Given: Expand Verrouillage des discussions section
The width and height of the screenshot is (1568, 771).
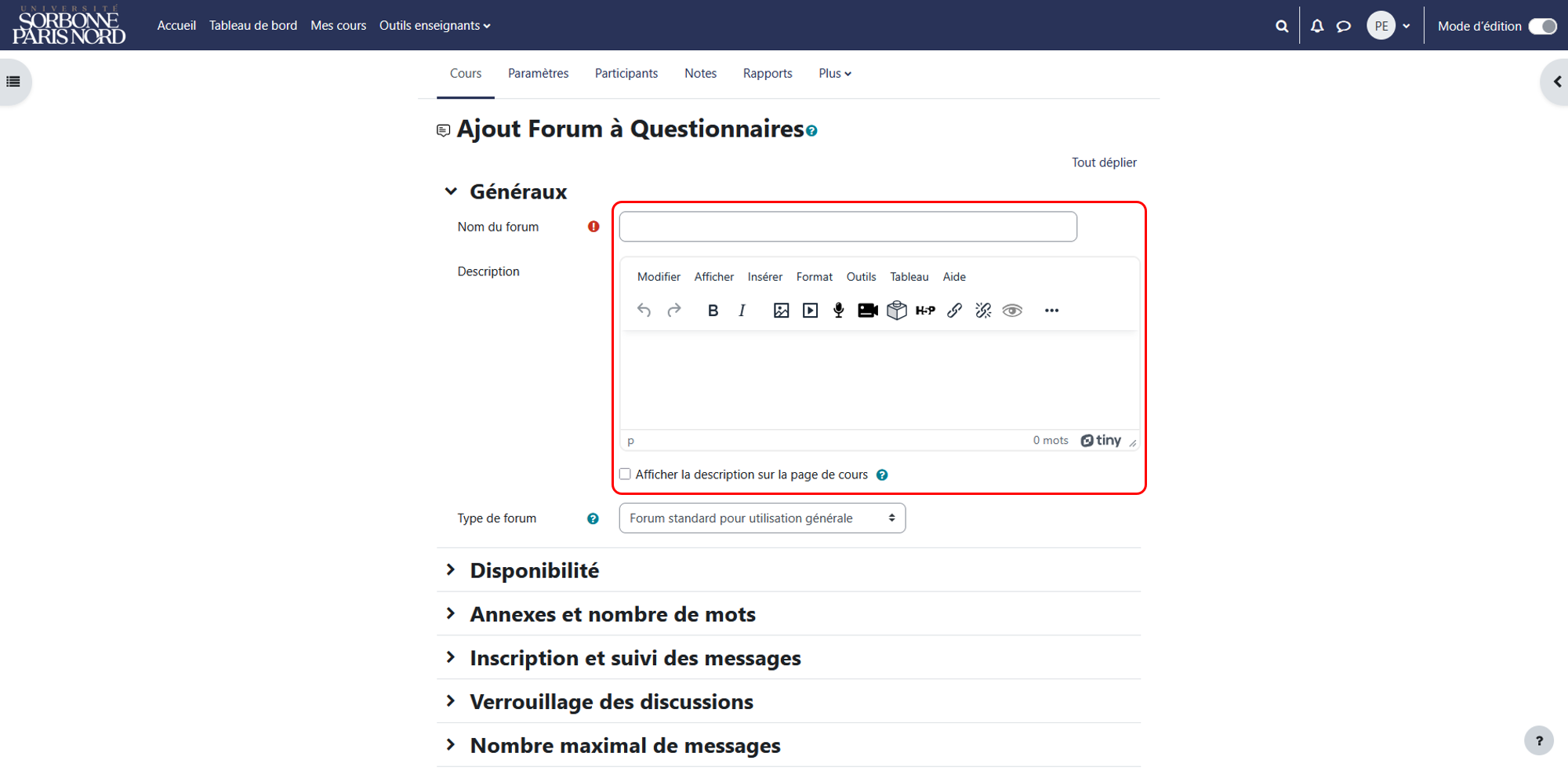Looking at the screenshot, I should click(612, 701).
